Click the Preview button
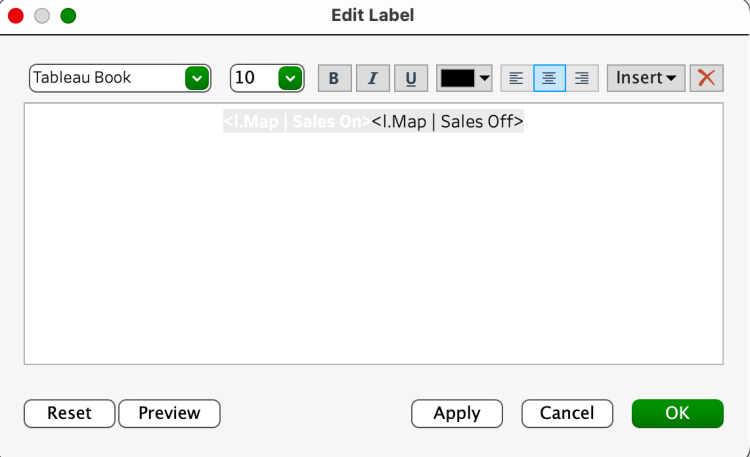The height and width of the screenshot is (457, 750). [x=169, y=413]
